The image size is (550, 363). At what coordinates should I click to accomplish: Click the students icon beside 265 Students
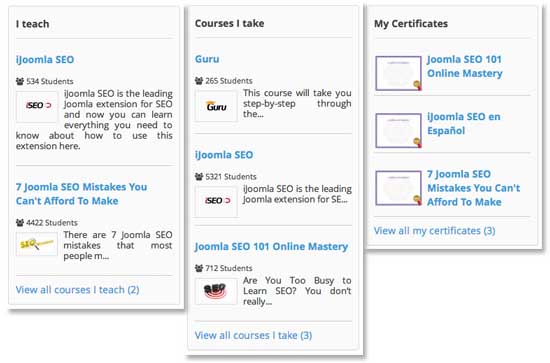point(199,81)
